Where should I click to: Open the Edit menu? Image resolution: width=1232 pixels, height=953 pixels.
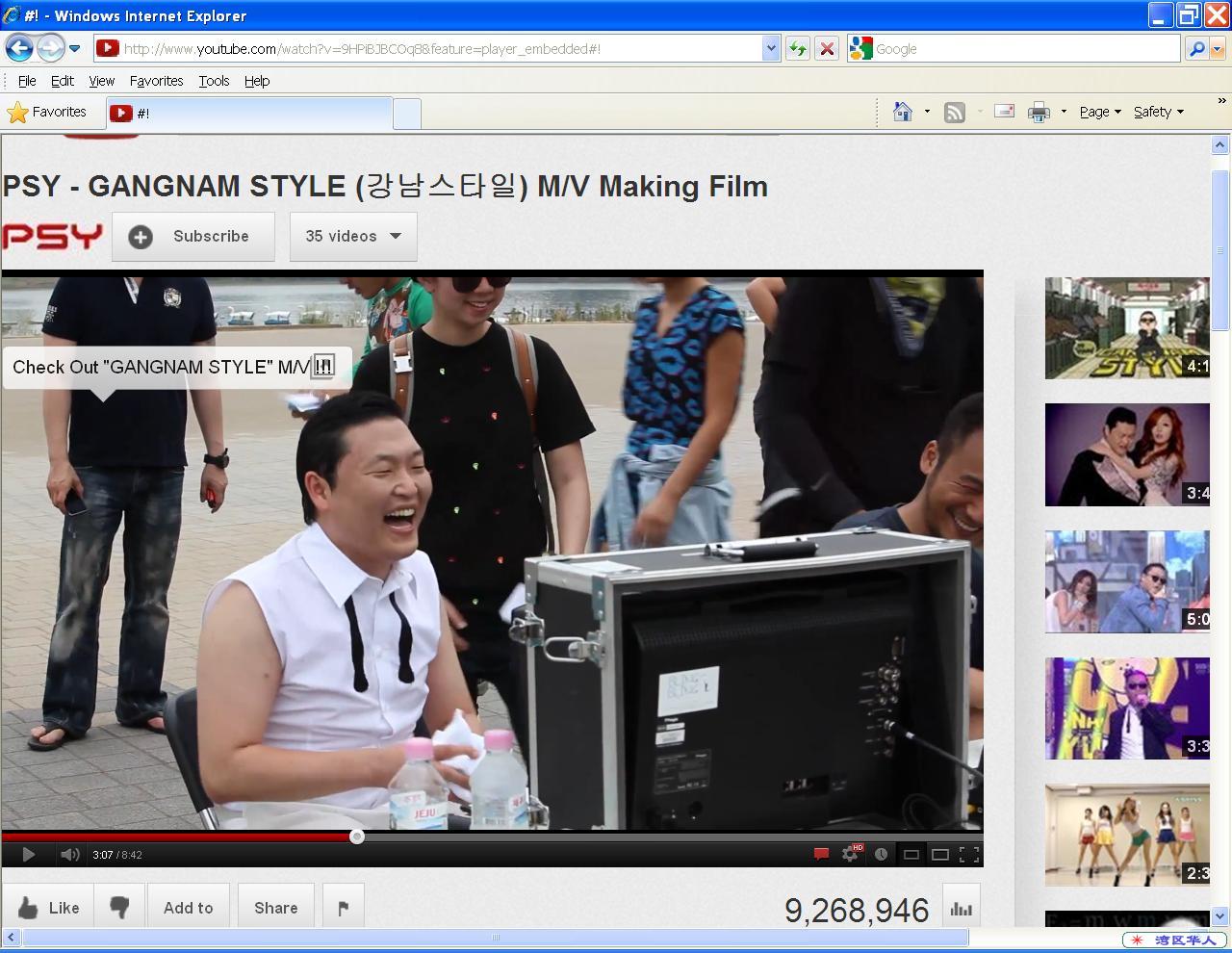click(x=63, y=81)
